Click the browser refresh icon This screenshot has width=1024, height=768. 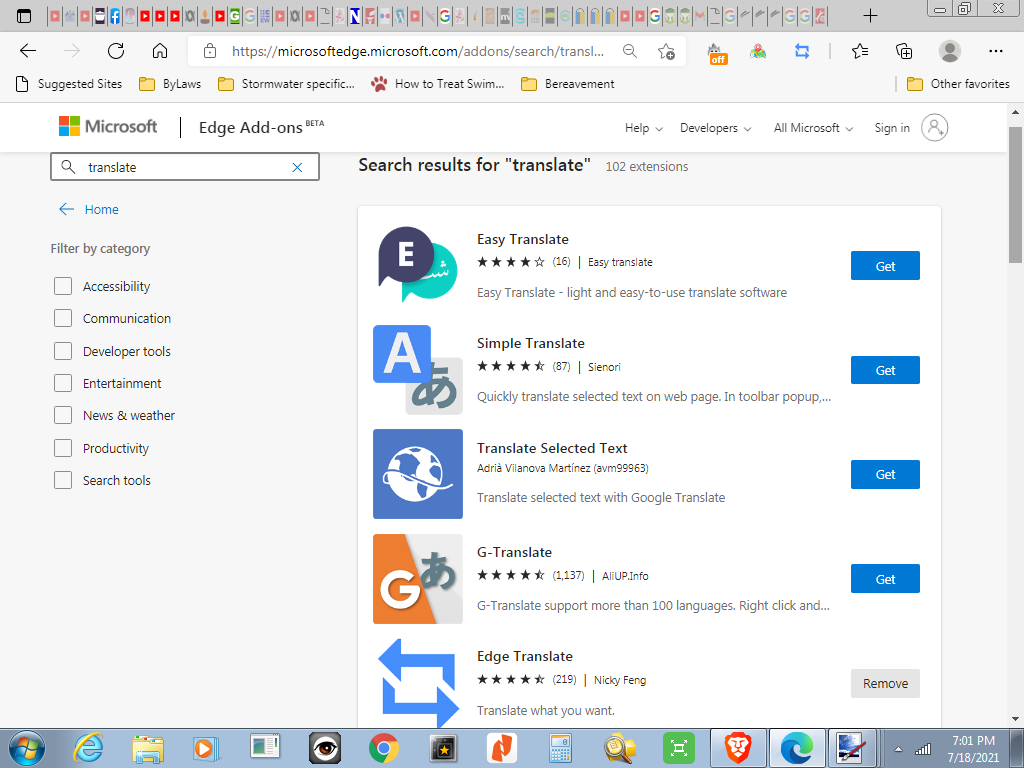tap(116, 51)
